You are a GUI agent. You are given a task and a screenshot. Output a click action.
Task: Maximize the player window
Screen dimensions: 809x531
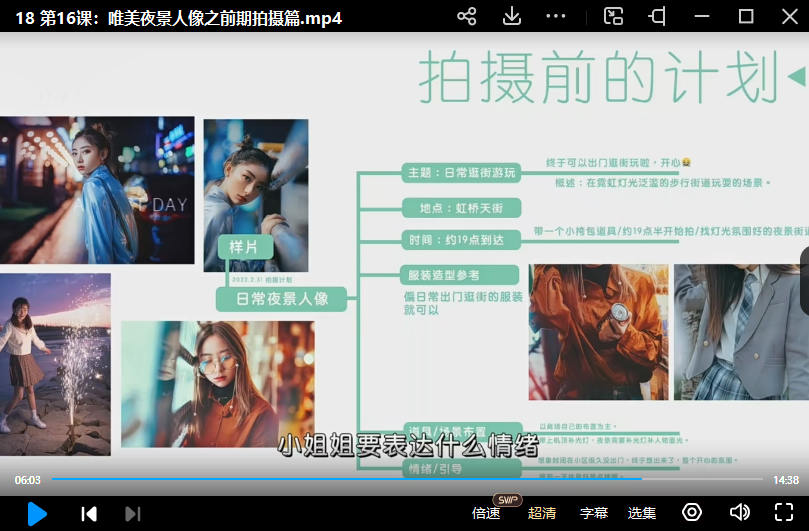click(746, 16)
